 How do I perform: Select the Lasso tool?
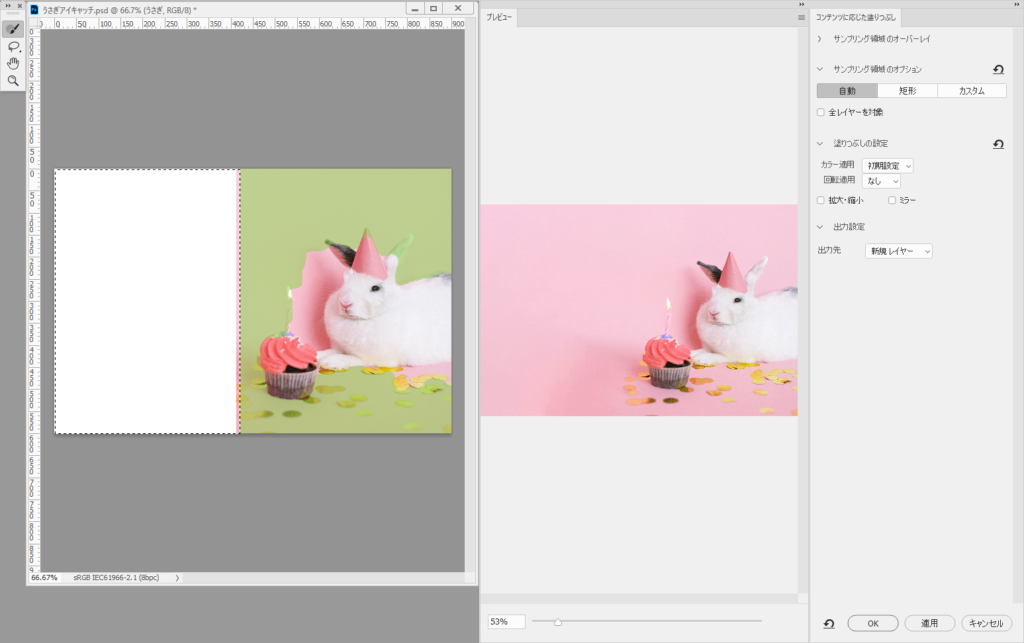click(x=13, y=46)
